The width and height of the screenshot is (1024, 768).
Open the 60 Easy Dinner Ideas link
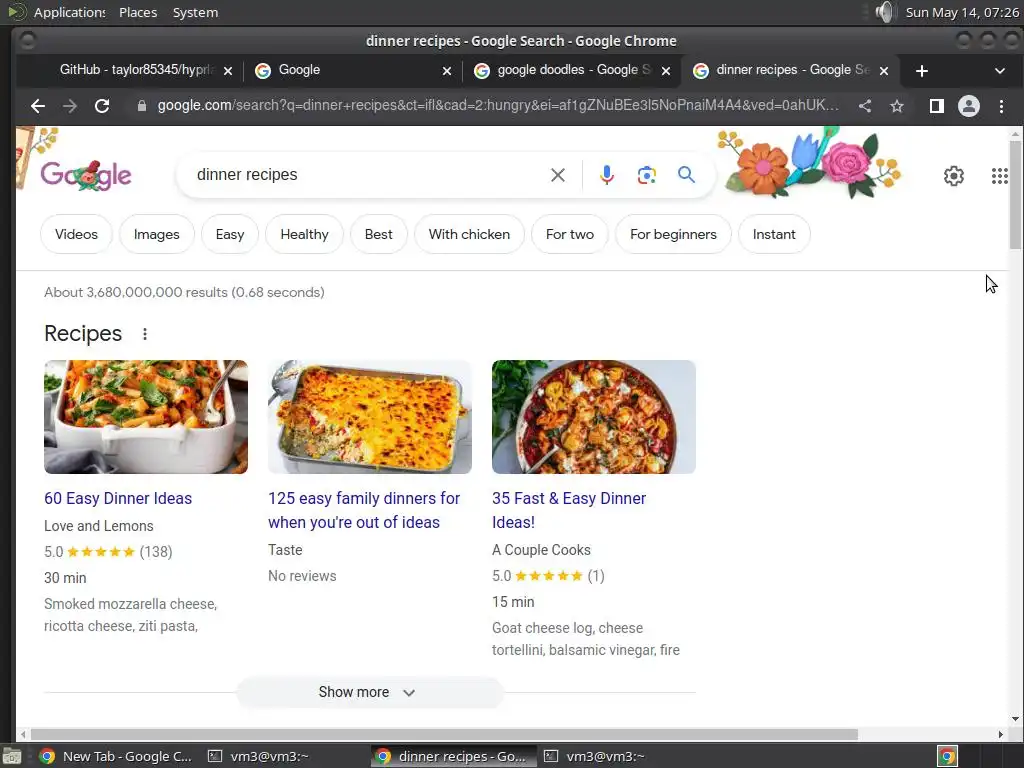(118, 498)
